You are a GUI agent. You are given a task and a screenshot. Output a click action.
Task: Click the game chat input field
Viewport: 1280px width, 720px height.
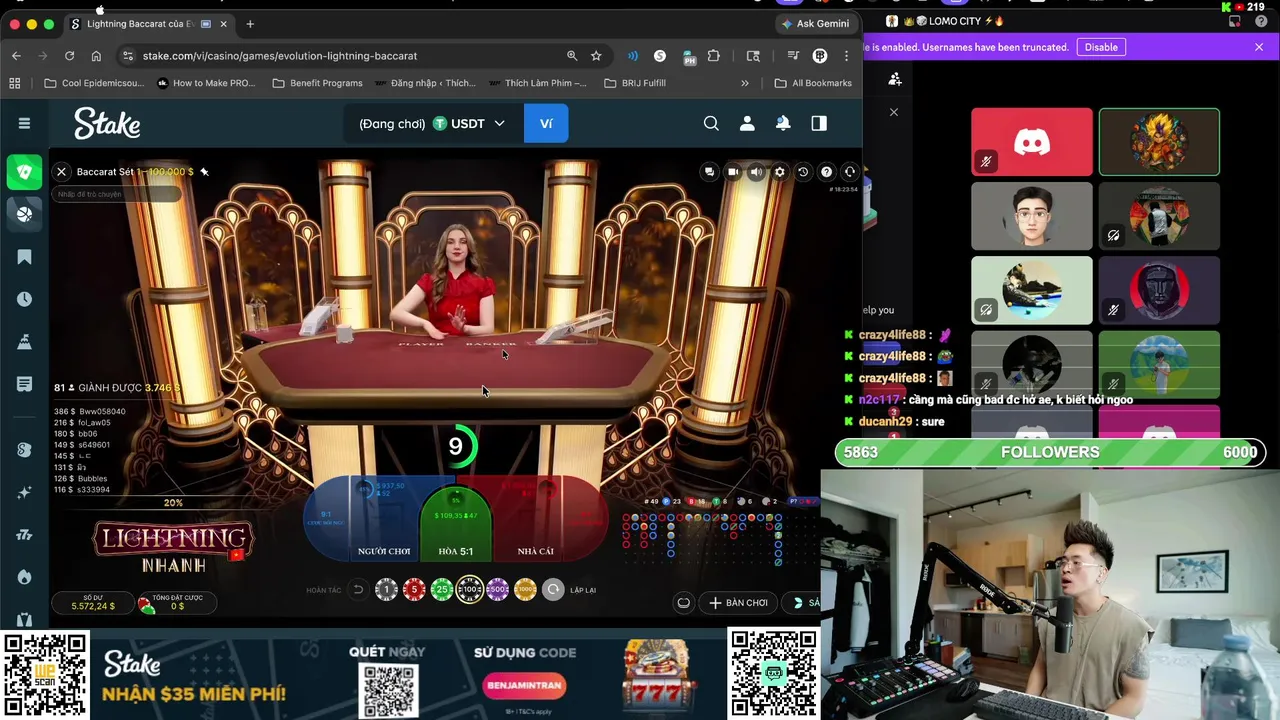pos(116,194)
